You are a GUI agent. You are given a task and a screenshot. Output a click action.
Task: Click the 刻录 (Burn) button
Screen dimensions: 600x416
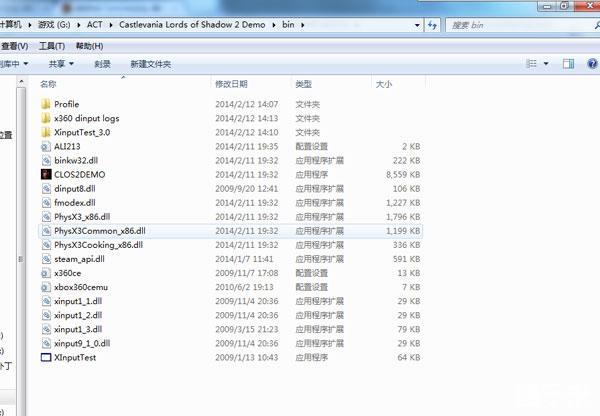102,64
